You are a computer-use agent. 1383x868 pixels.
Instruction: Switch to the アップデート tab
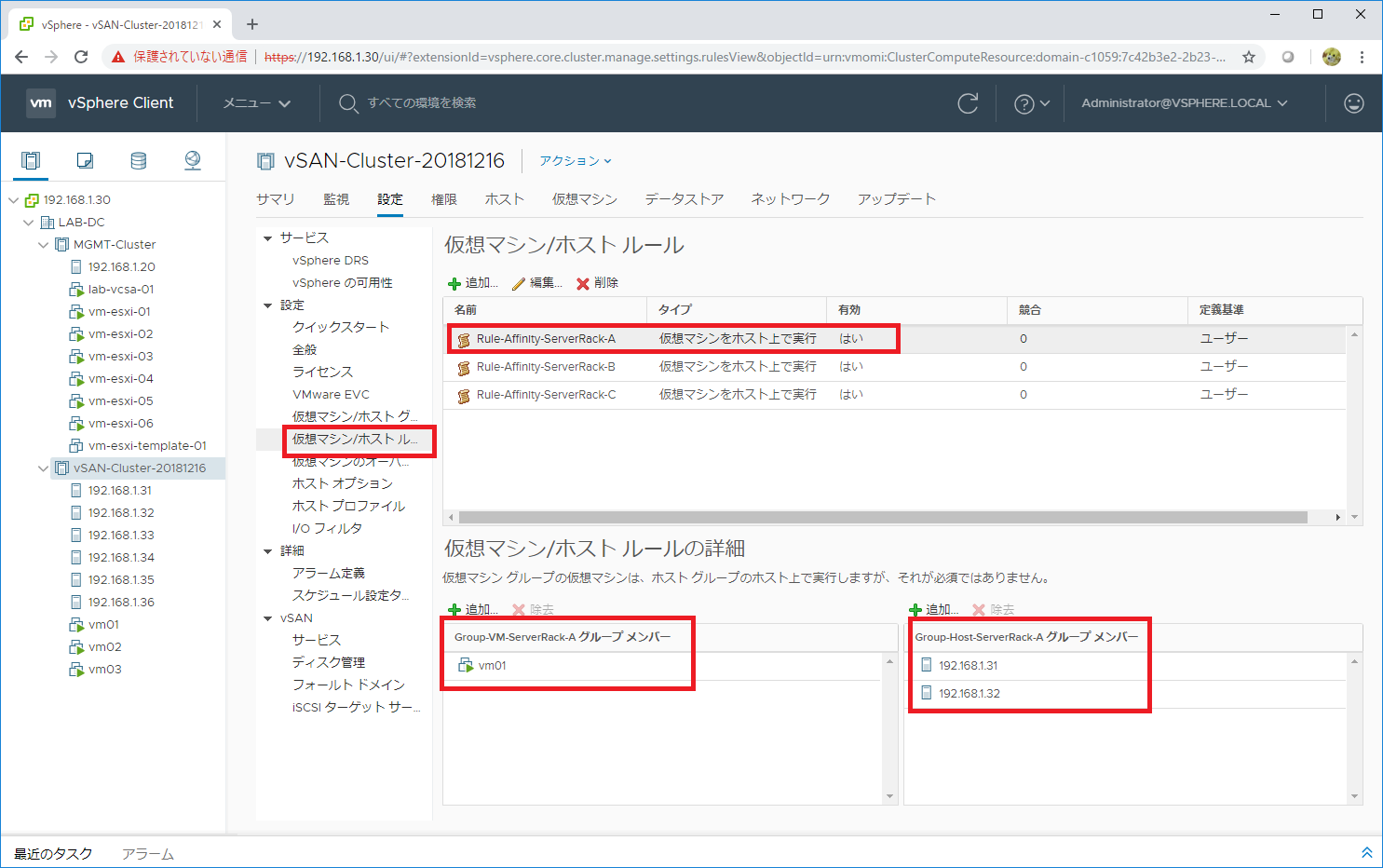(x=897, y=199)
